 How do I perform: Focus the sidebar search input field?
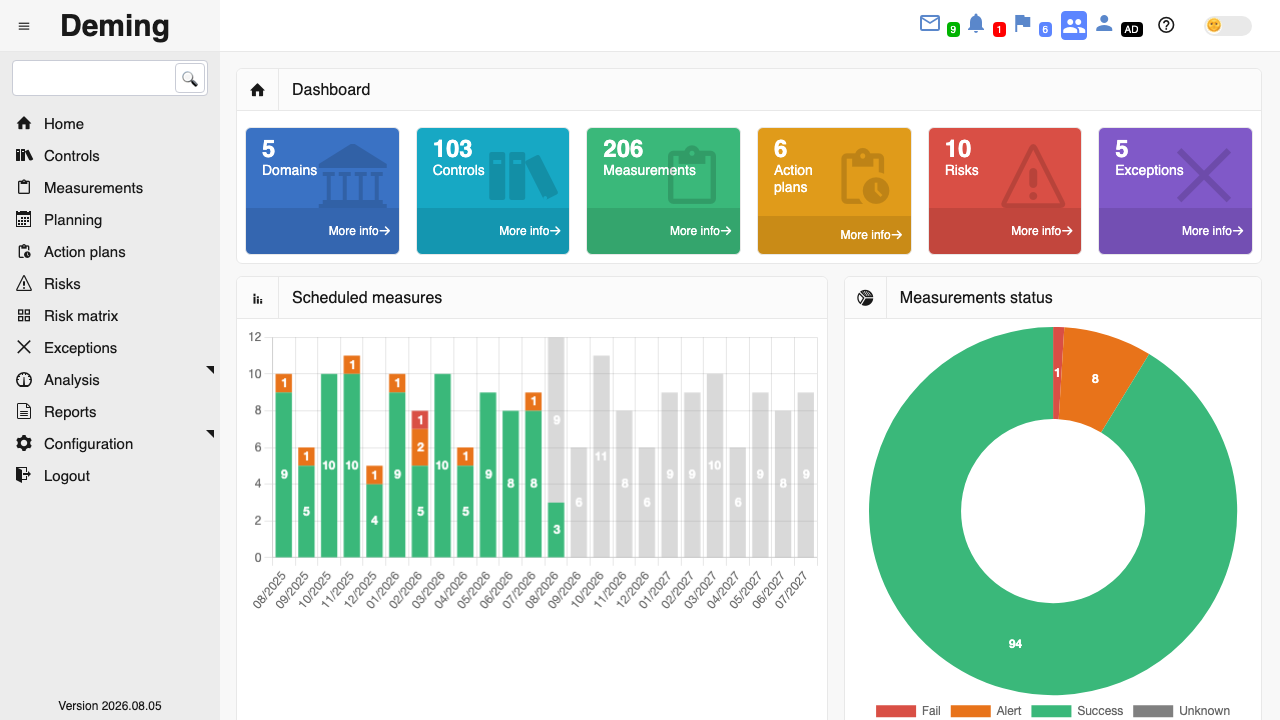click(94, 78)
